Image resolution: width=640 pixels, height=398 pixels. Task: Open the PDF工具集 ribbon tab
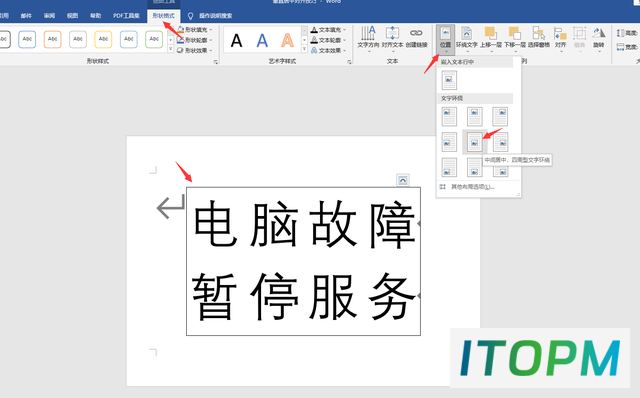(126, 16)
